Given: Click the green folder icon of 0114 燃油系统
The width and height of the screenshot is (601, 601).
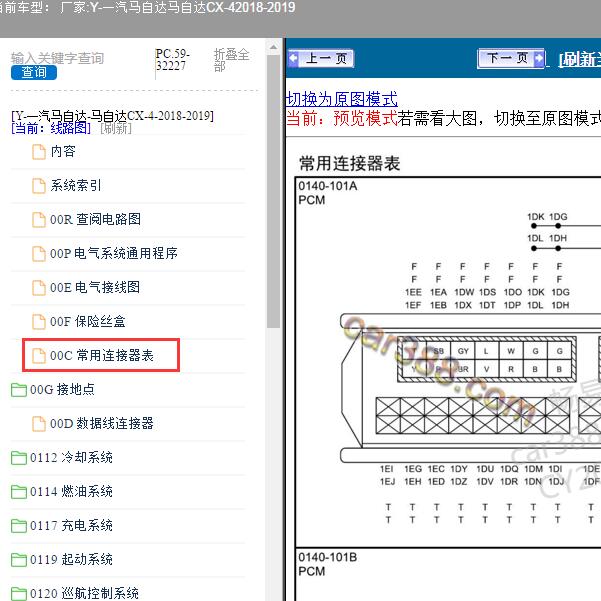Looking at the screenshot, I should pyautogui.click(x=19, y=492).
